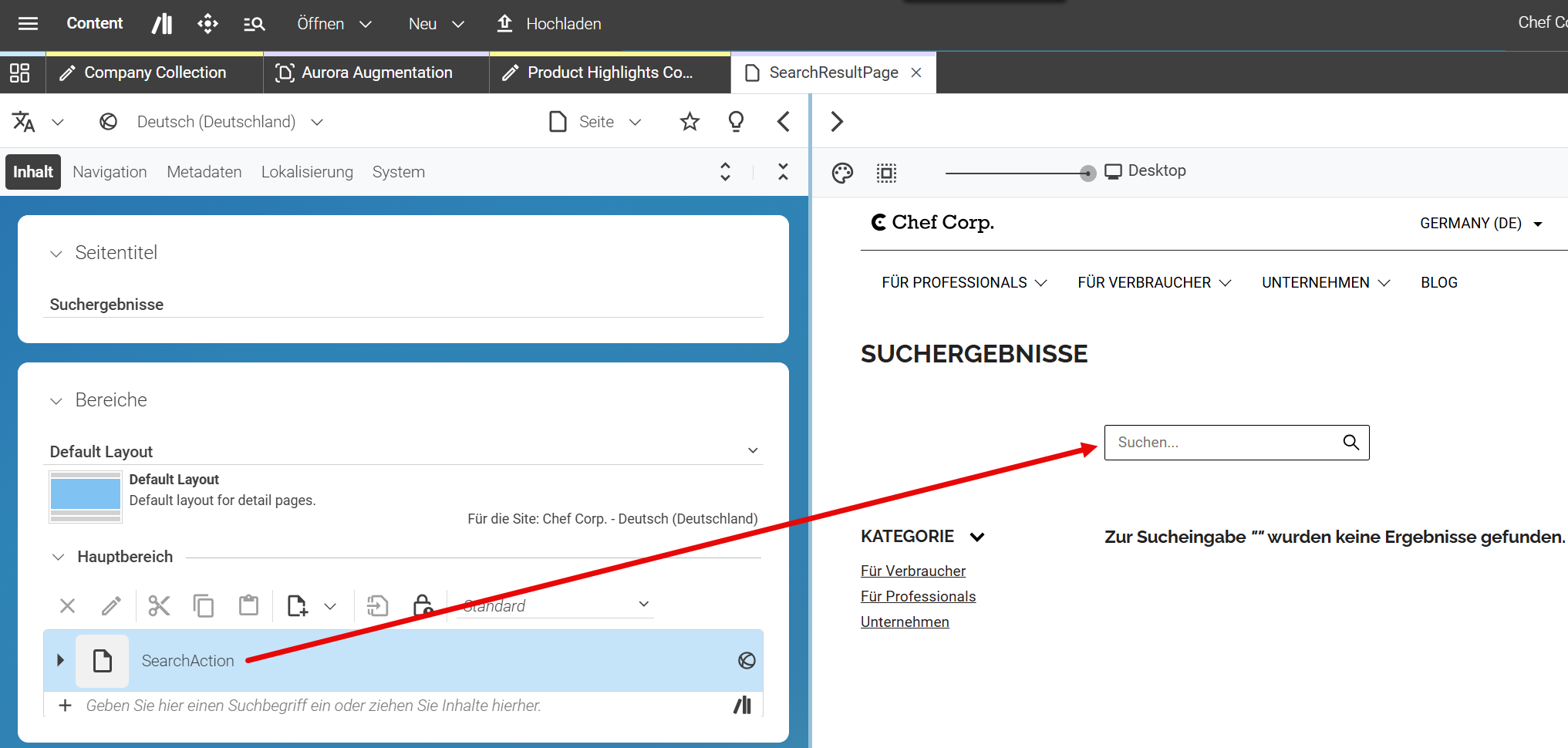Open the Library icon in top bar
Viewport: 1568px width, 748px height.
(x=162, y=23)
